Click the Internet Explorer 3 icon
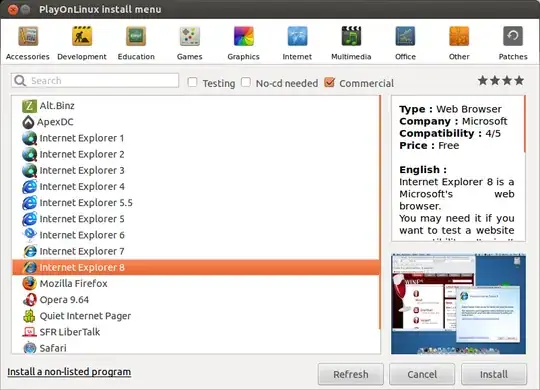The width and height of the screenshot is (540, 390). coord(30,171)
